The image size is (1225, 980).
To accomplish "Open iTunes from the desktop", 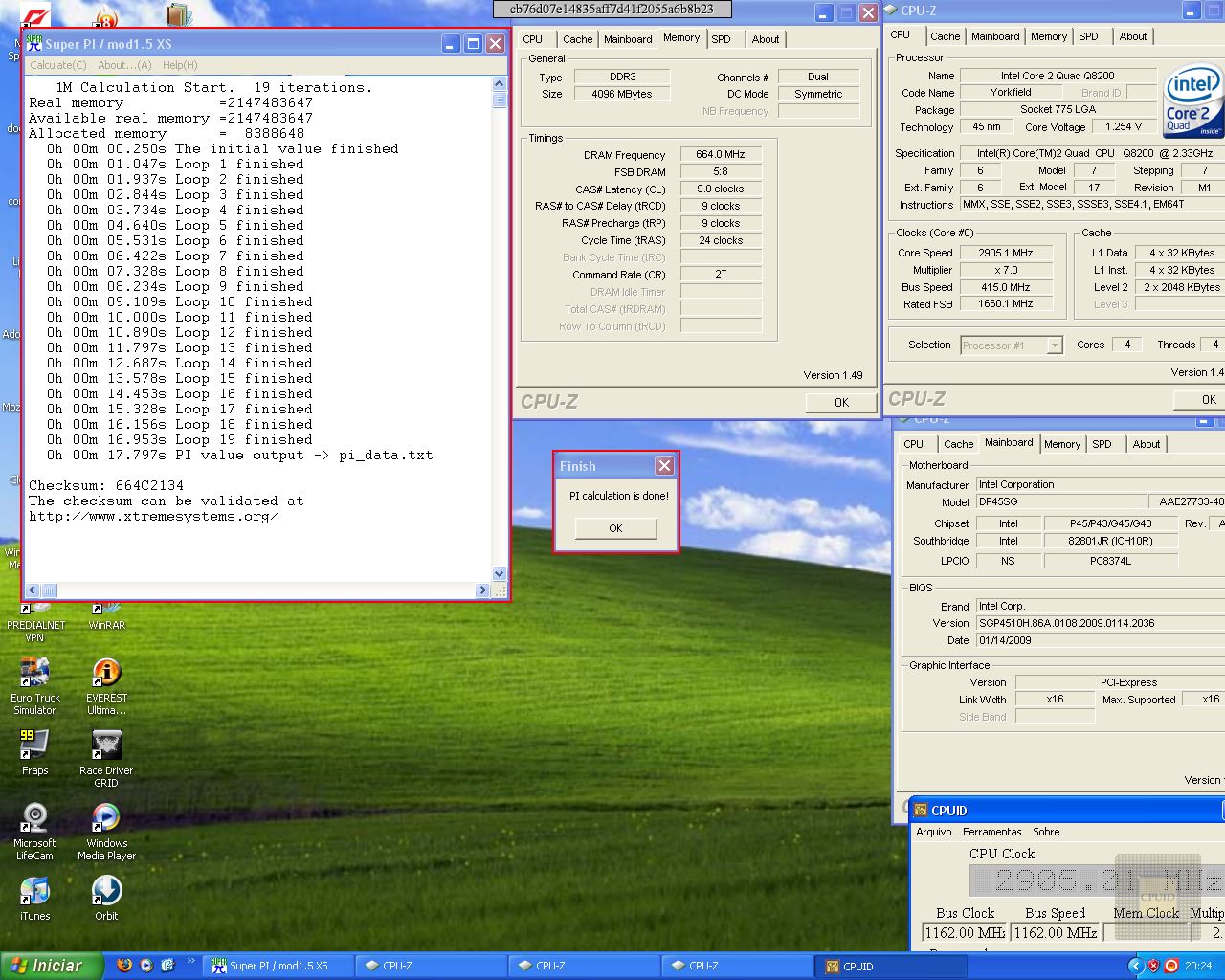I will point(34,899).
